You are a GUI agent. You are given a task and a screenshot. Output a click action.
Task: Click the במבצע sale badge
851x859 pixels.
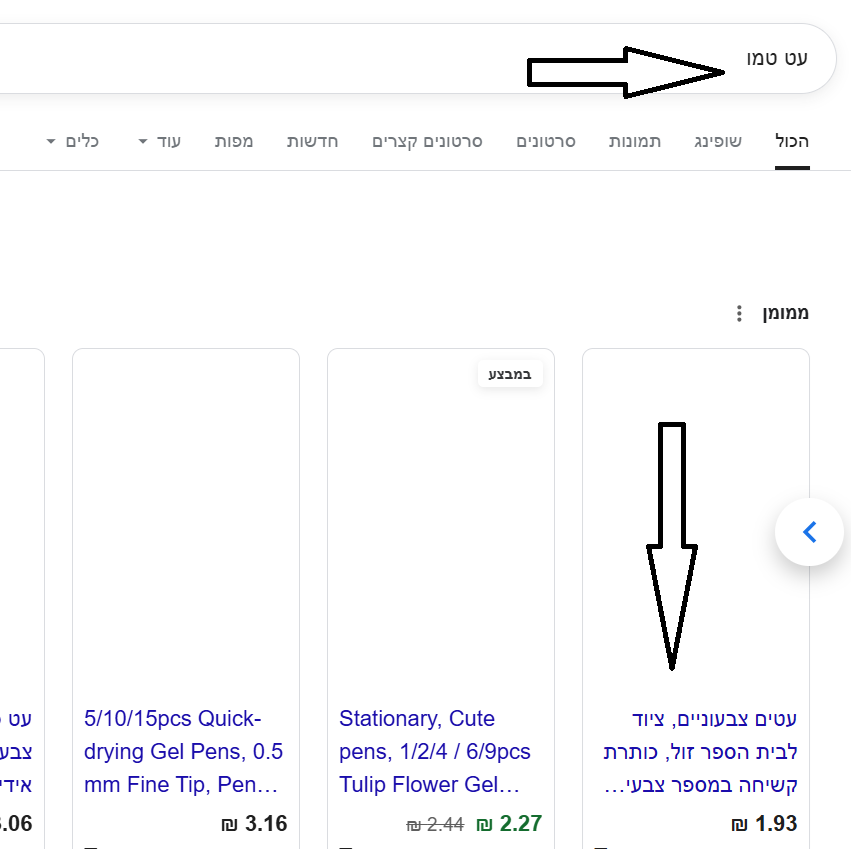click(x=510, y=375)
